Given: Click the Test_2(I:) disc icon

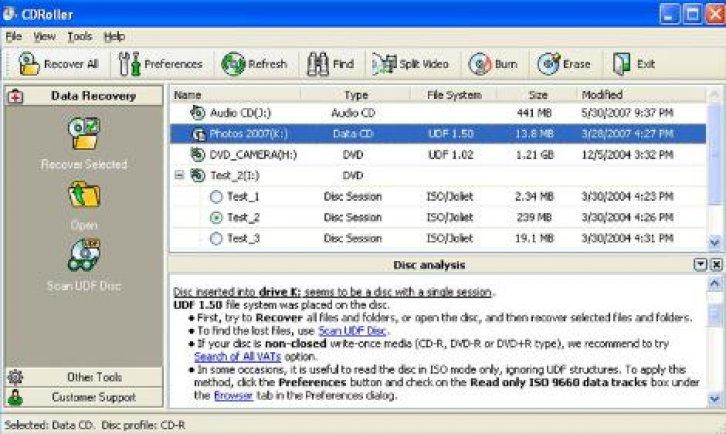Looking at the screenshot, I should click(198, 175).
